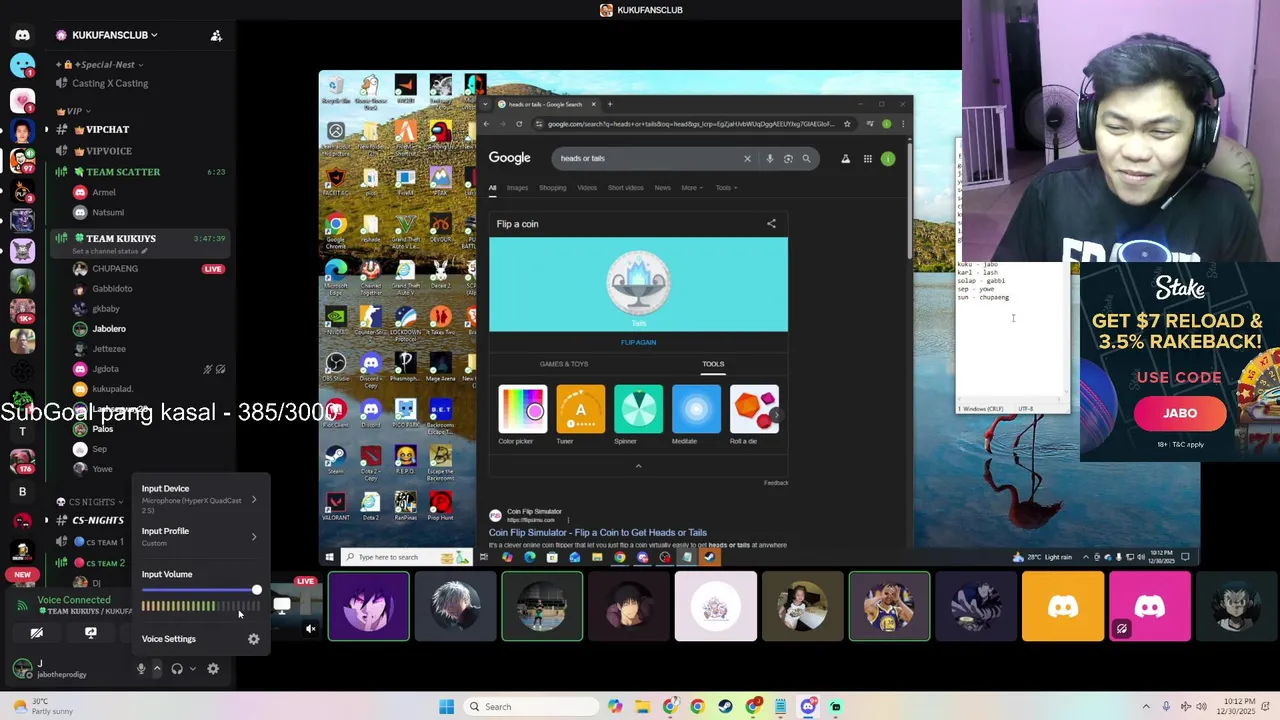Viewport: 1280px width, 720px height.
Task: Switch to Images tab in Google results
Action: 517,188
